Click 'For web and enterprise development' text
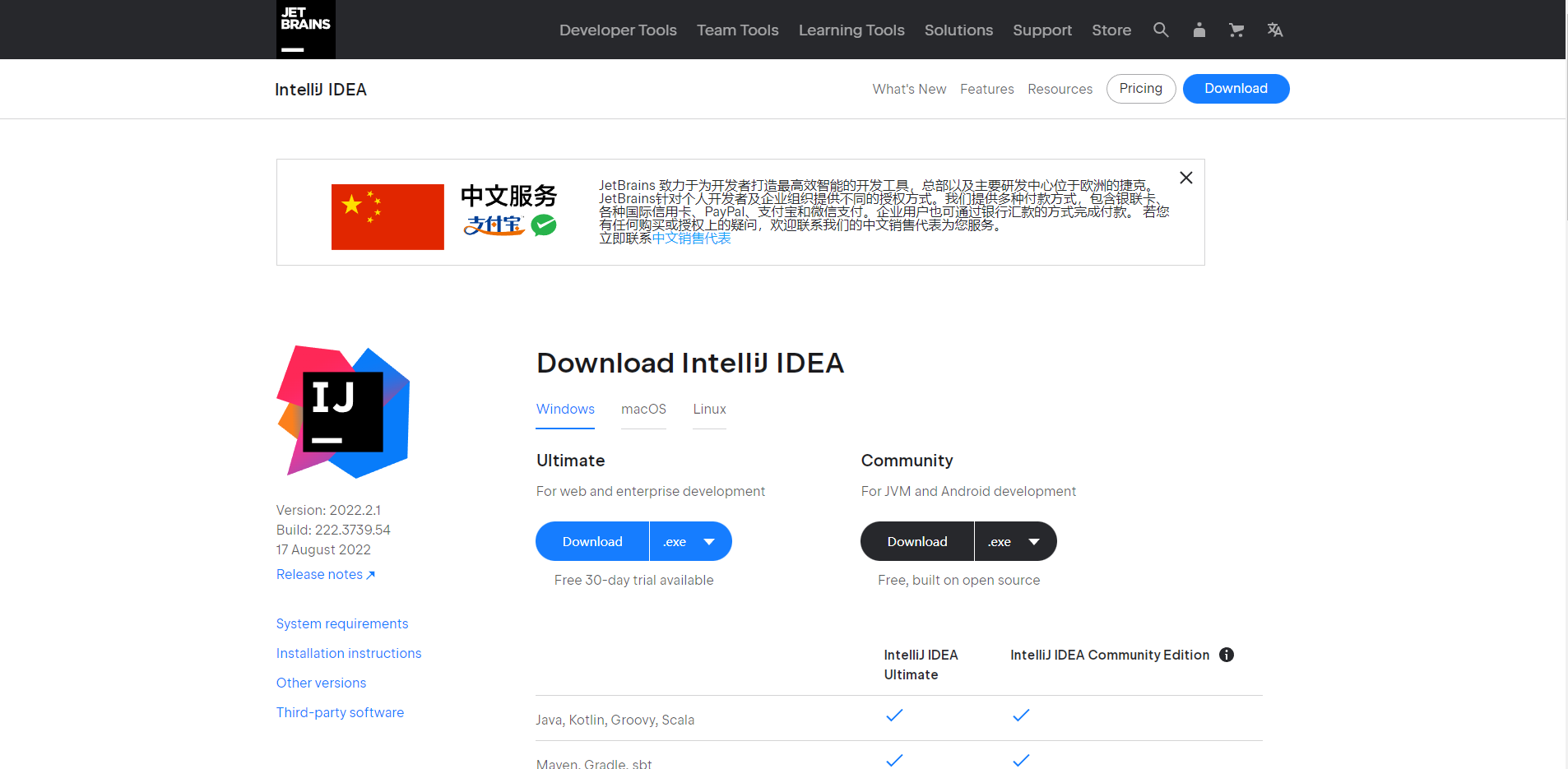 click(x=650, y=491)
